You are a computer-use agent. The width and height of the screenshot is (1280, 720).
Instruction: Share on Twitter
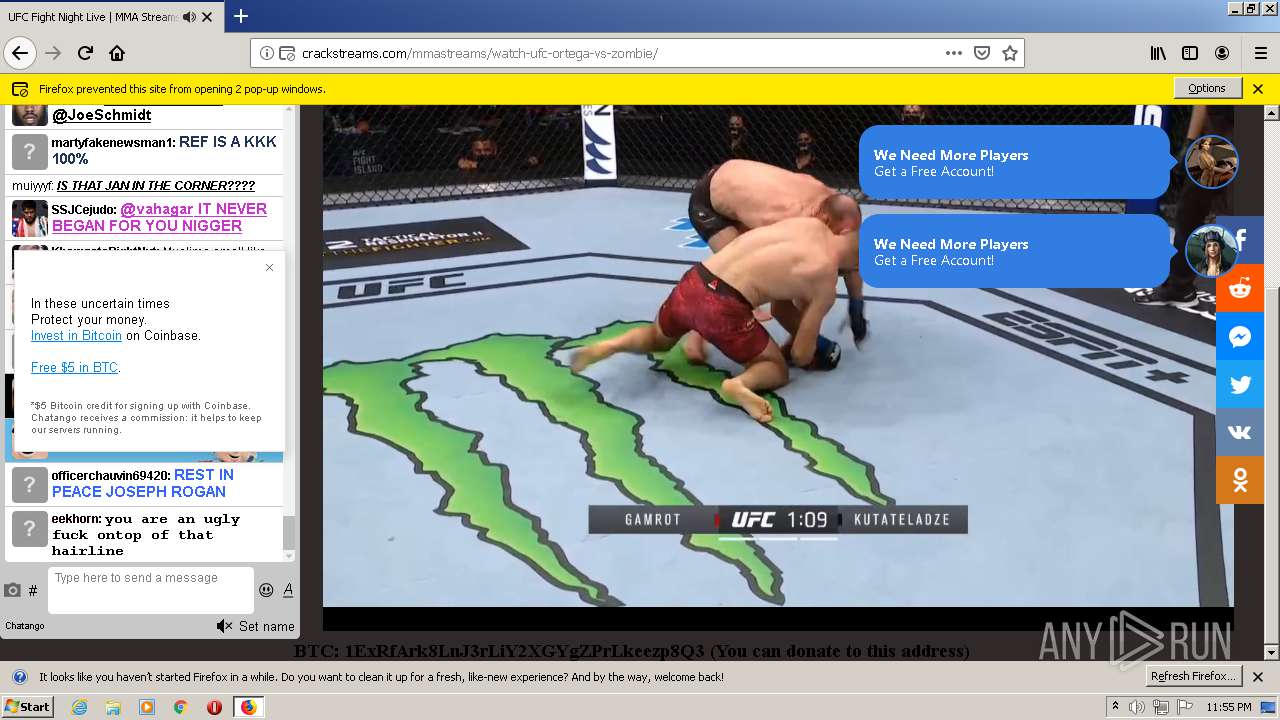click(1240, 385)
